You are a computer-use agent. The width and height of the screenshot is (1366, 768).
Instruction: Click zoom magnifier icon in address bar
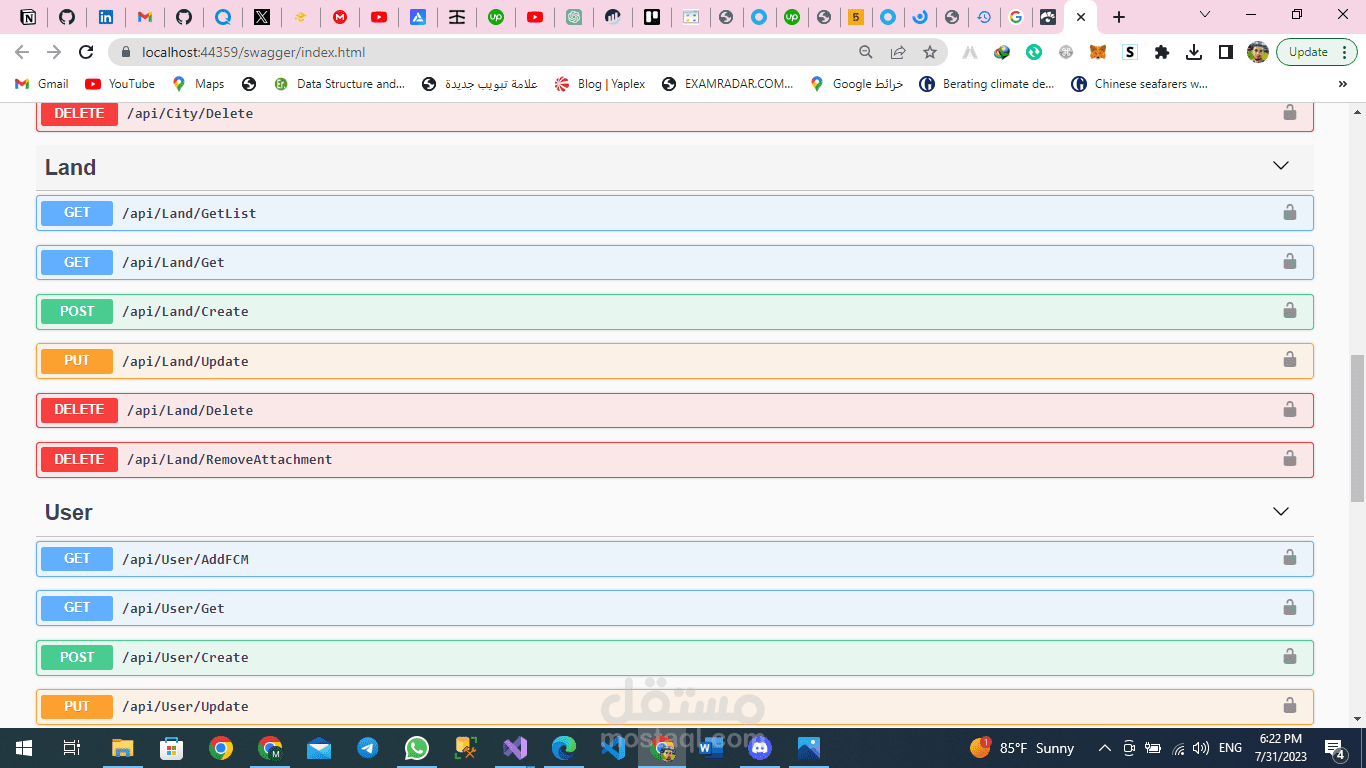pyautogui.click(x=866, y=52)
